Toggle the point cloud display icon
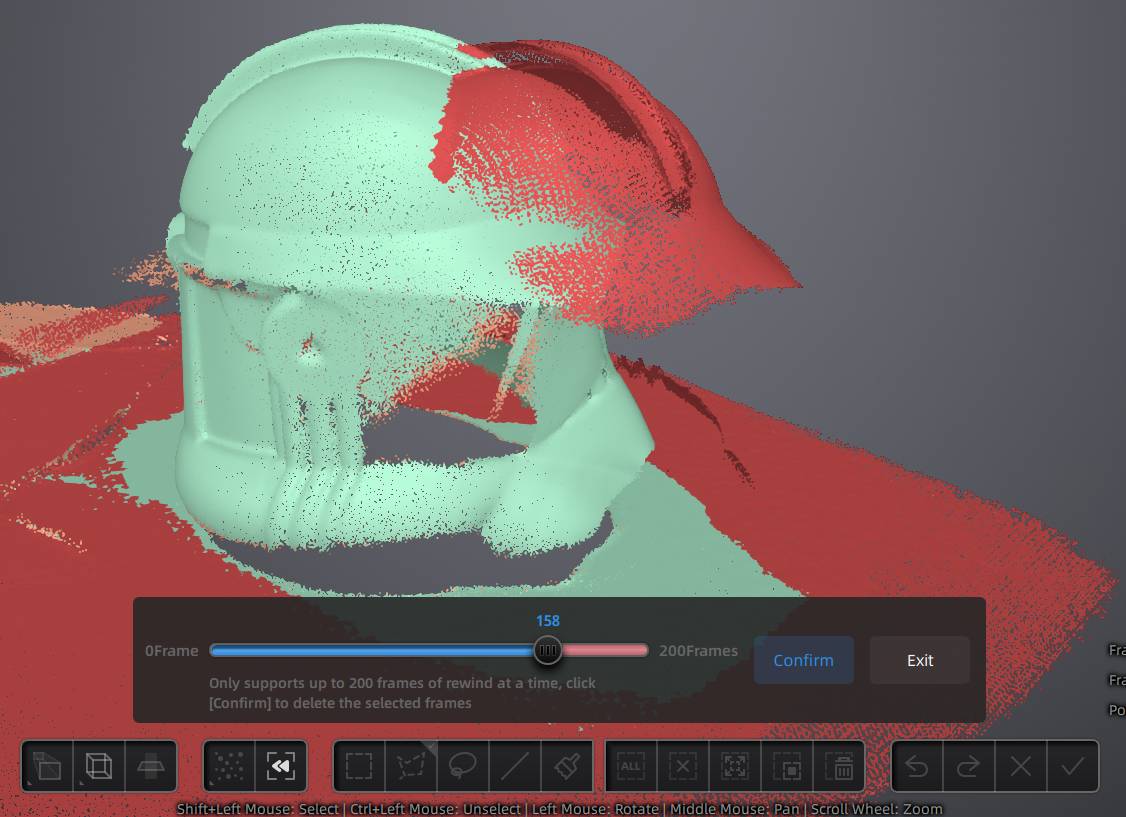 pos(229,766)
